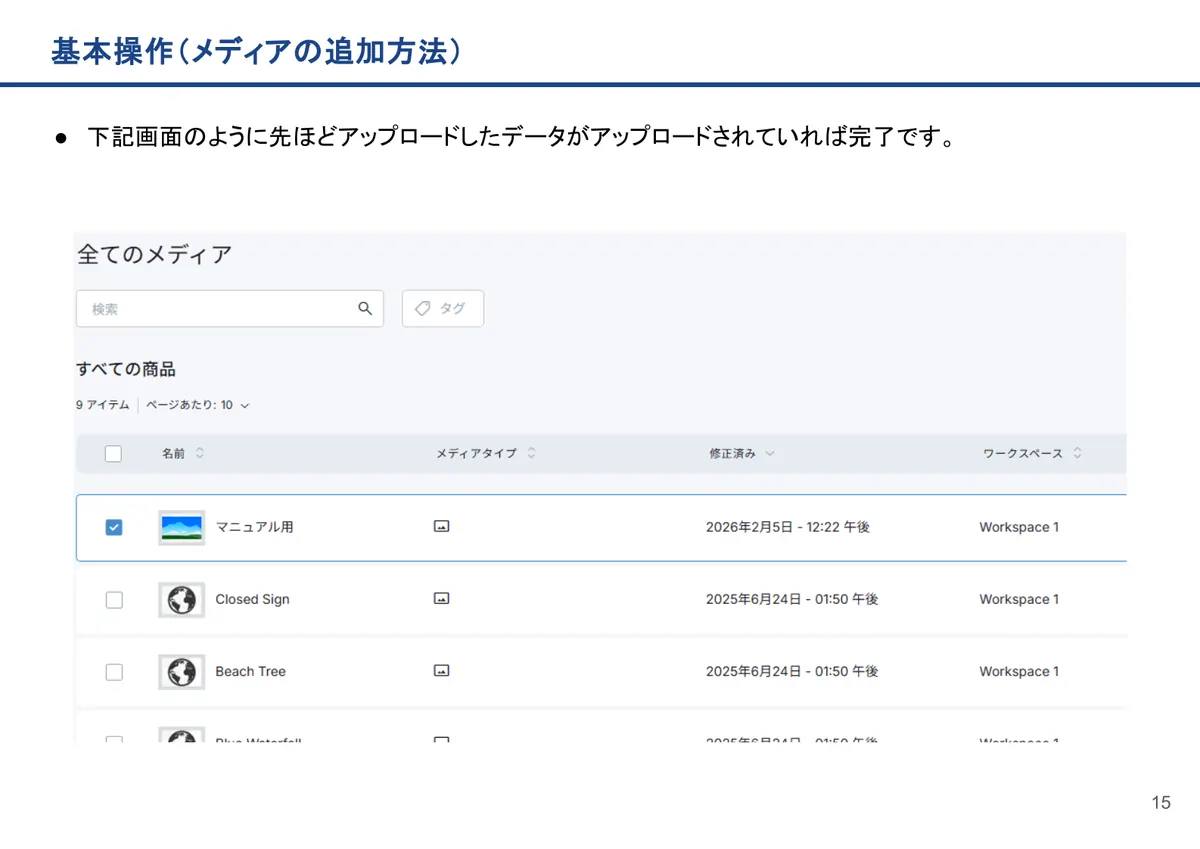Image resolution: width=1200 pixels, height=849 pixels.
Task: Uncheck the マニュアル用 row checkbox
Action: coord(114,527)
